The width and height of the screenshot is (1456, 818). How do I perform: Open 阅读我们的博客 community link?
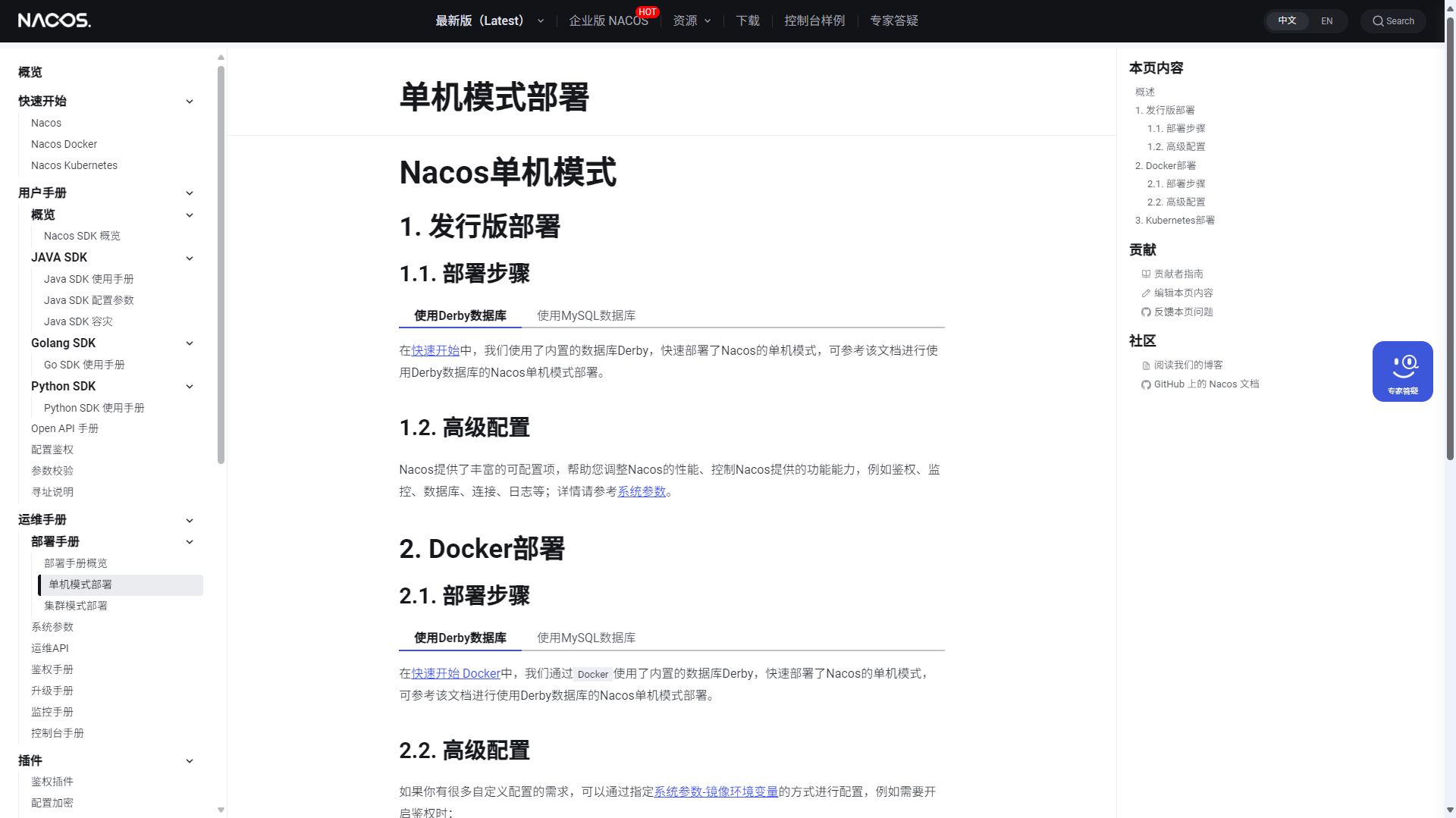1188,365
